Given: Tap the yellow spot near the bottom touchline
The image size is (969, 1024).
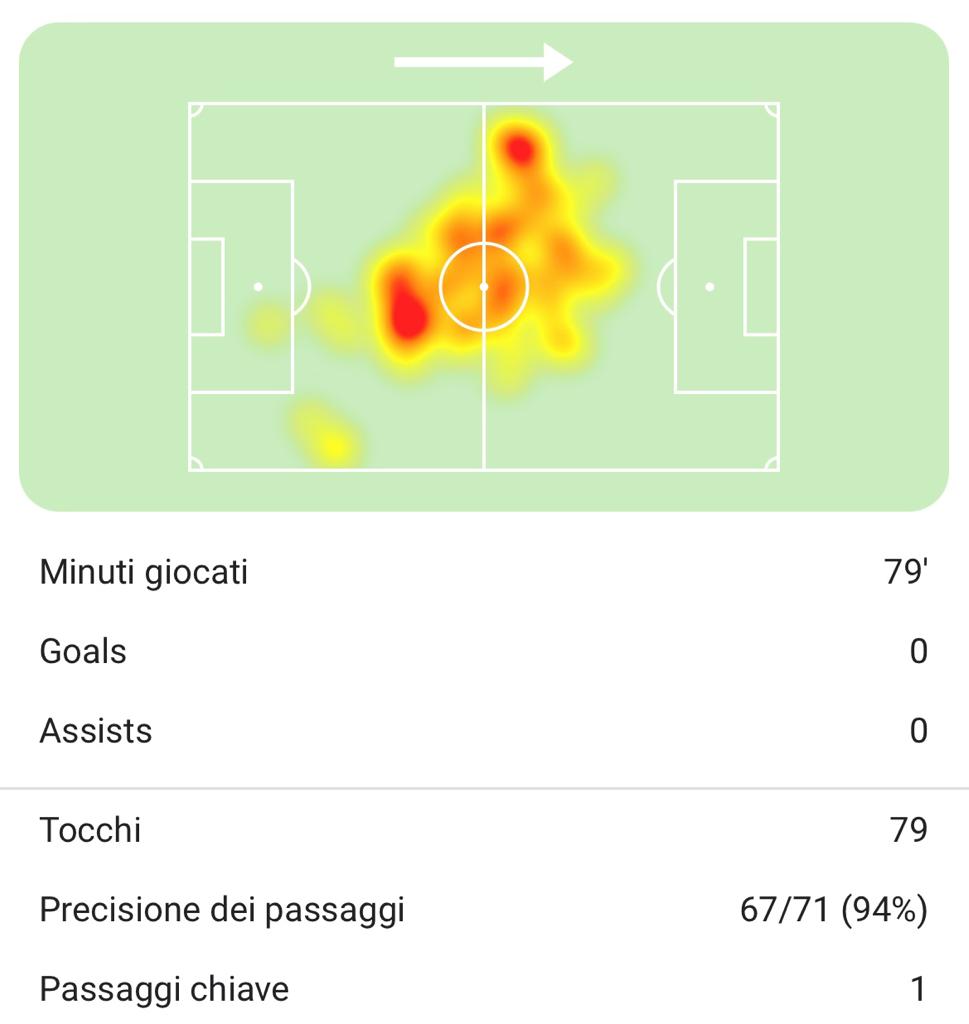Looking at the screenshot, I should (x=331, y=441).
